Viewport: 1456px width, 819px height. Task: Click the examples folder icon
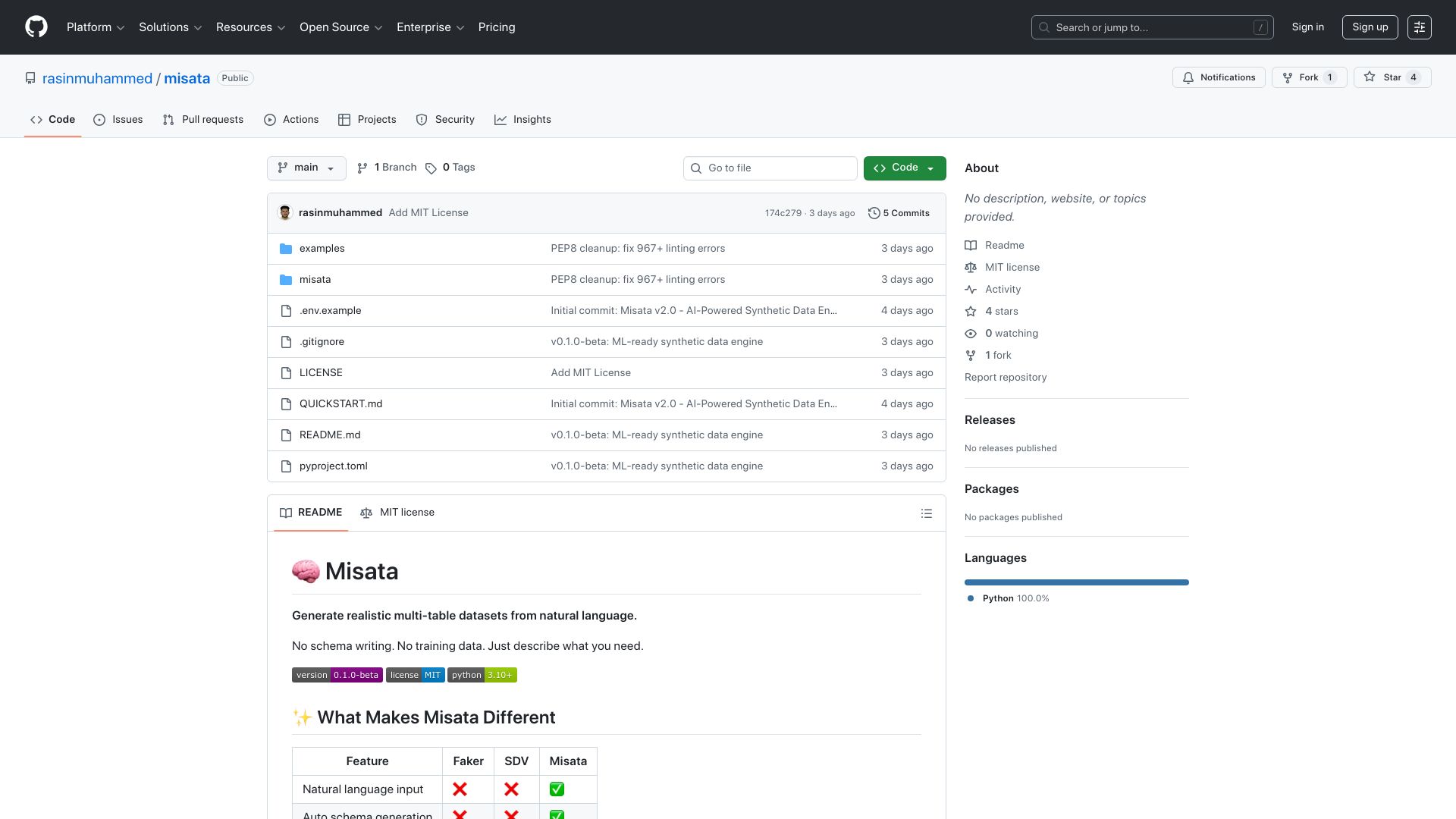point(286,249)
